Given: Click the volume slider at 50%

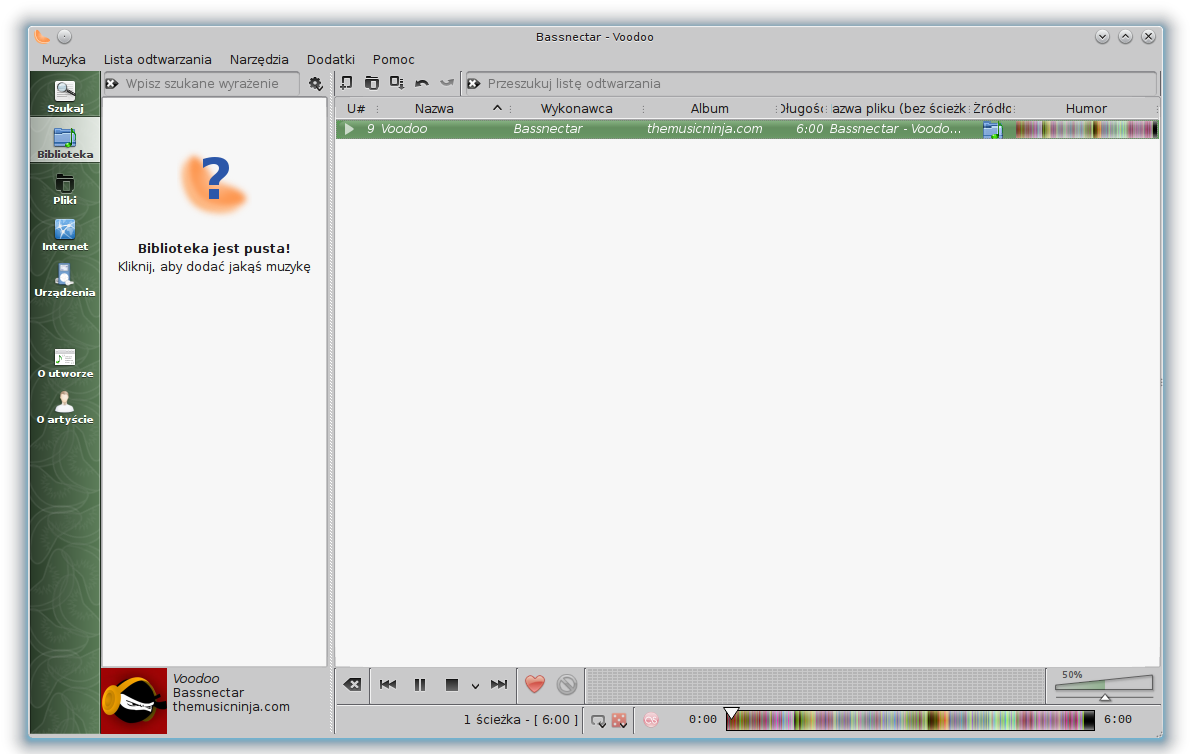Looking at the screenshot, I should (1104, 690).
